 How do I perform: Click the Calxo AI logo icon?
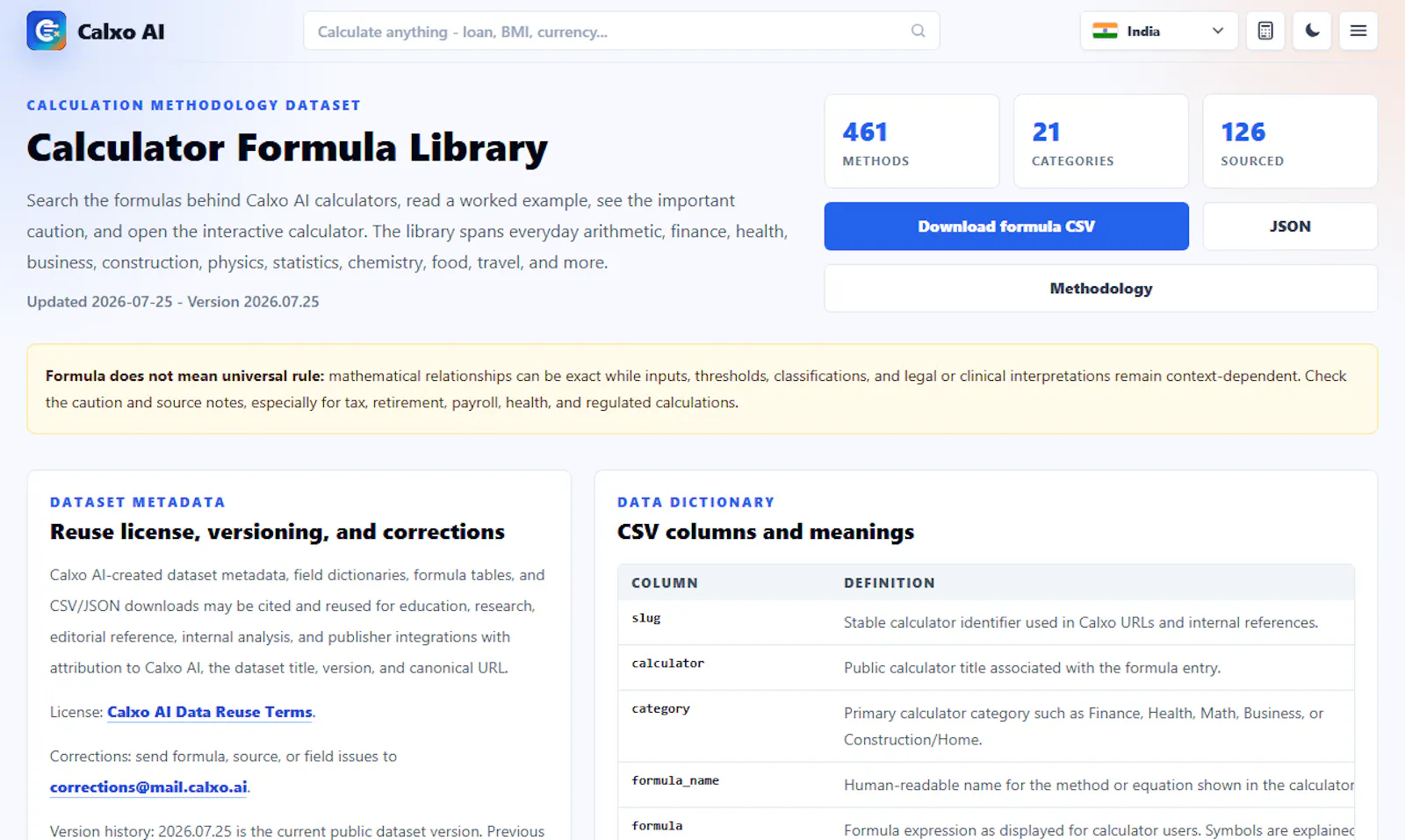[x=47, y=31]
